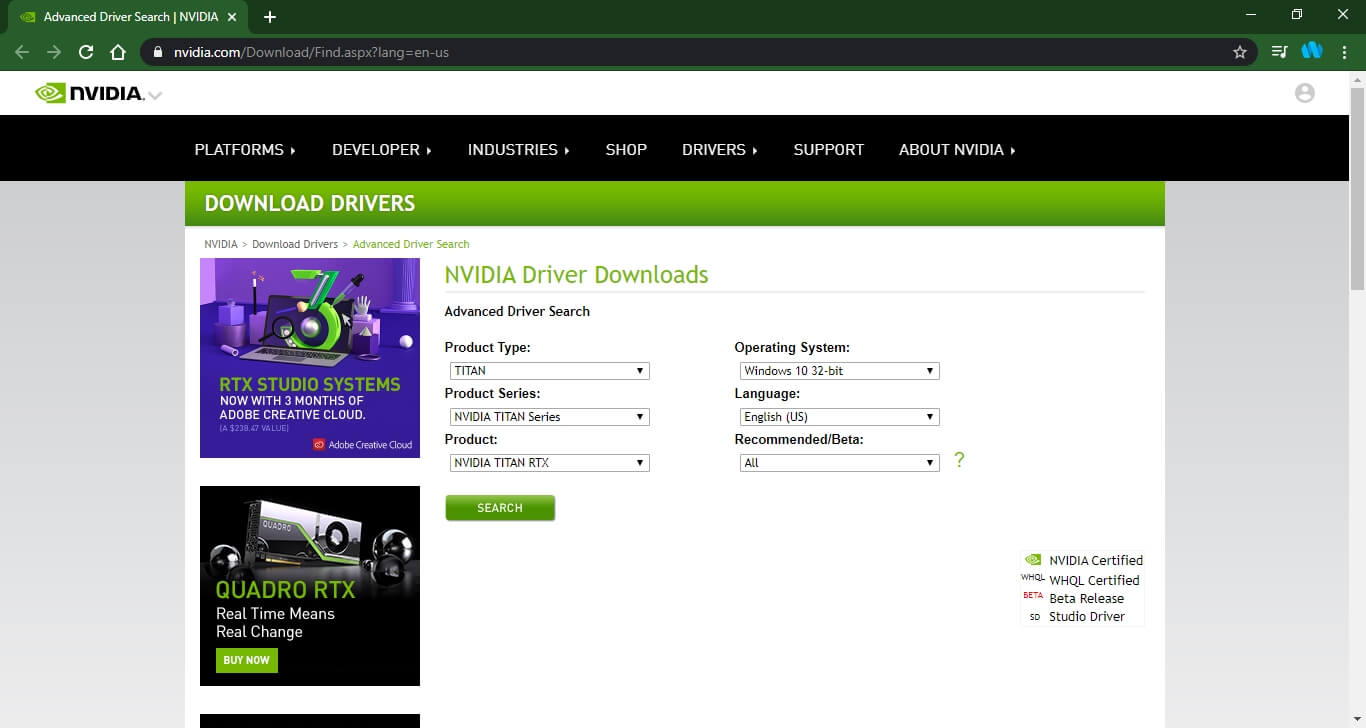The image size is (1366, 728).
Task: Click Advanced Driver Search breadcrumb
Action: tap(411, 244)
